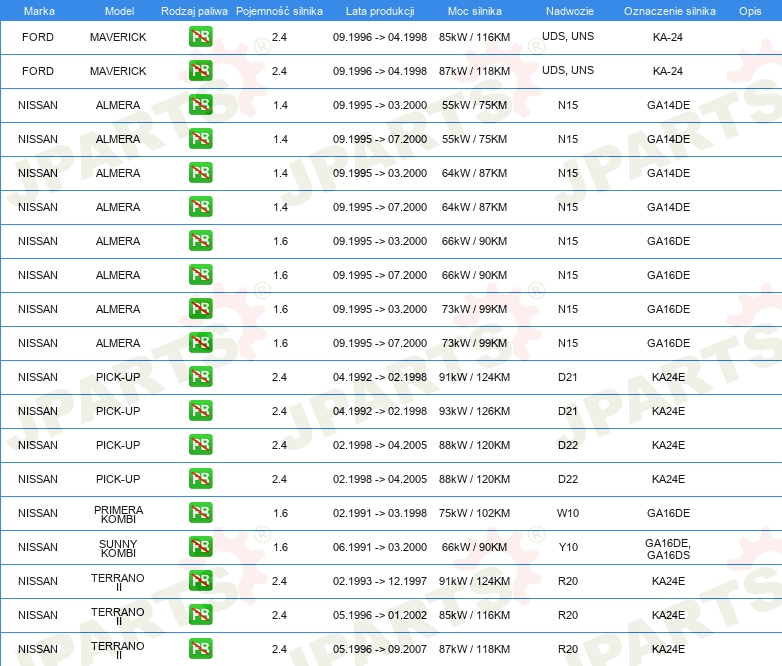Select capacity 2.4 in 12.1997 Terrano row
Image resolution: width=782 pixels, height=666 pixels.
click(x=279, y=581)
